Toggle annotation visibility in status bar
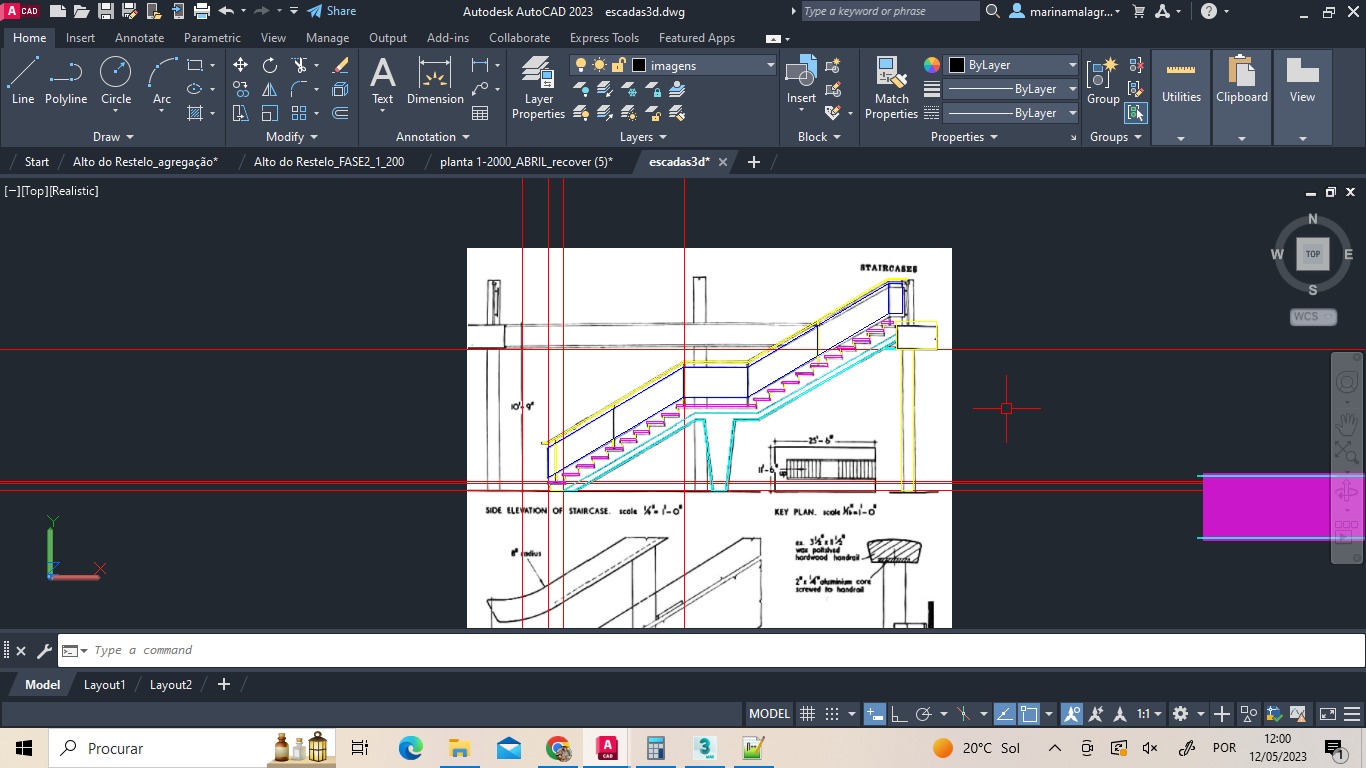Screen dimensions: 1366x768 click(x=1072, y=714)
